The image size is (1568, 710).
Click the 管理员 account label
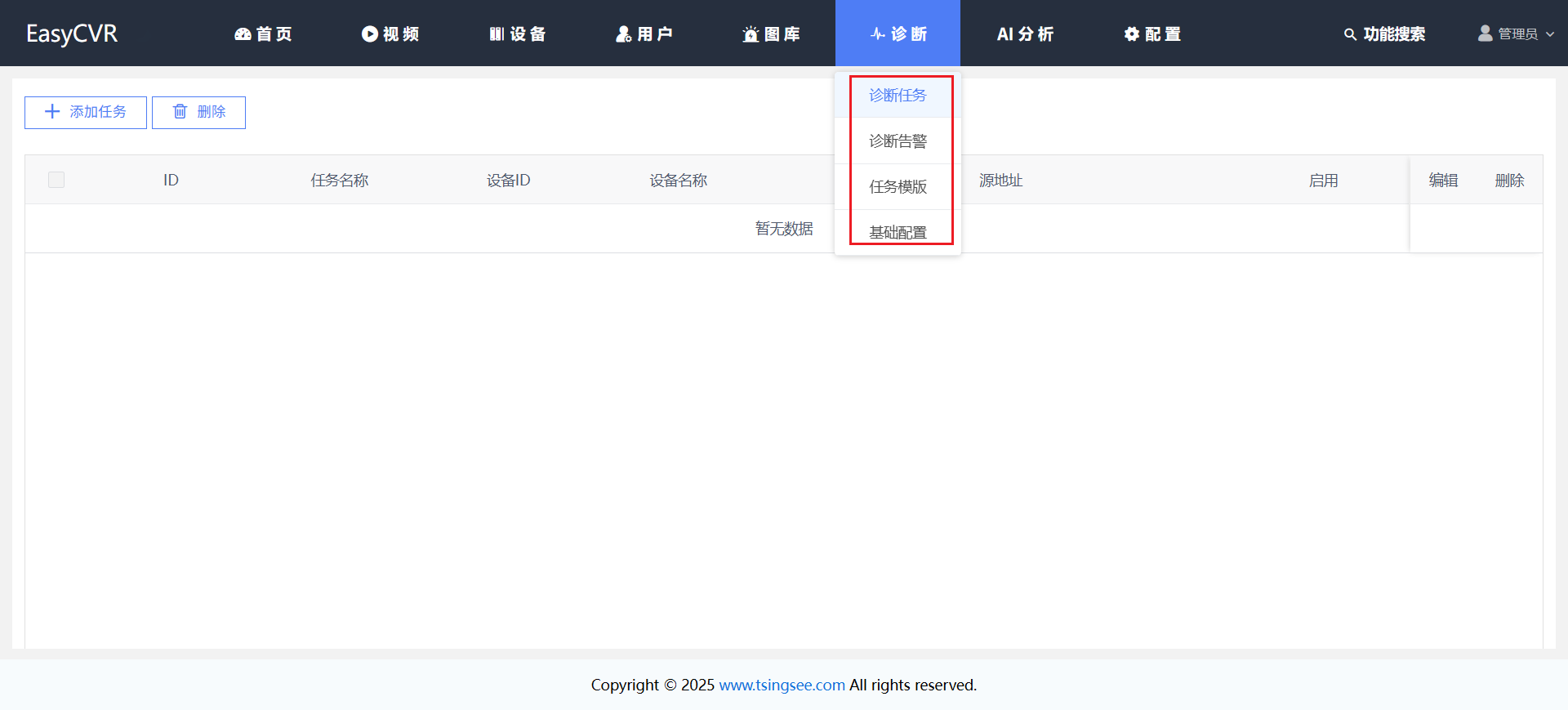click(x=1518, y=34)
